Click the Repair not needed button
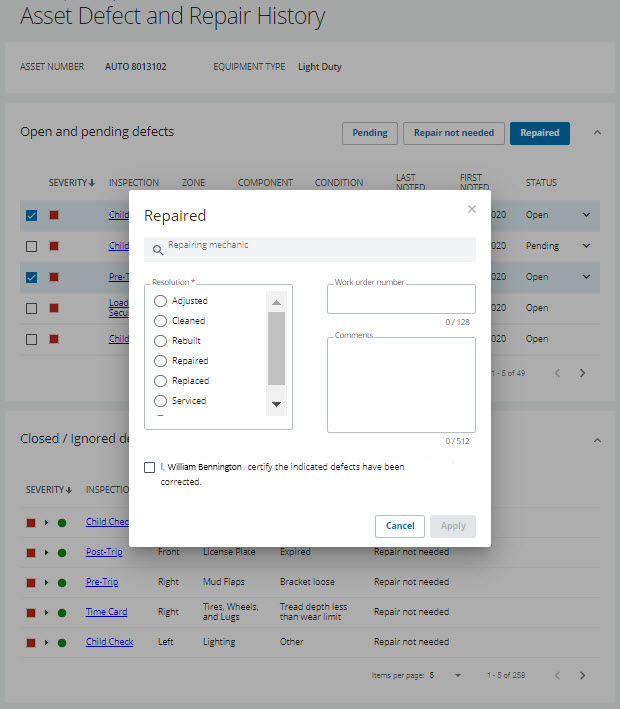The height and width of the screenshot is (709, 620). point(454,133)
